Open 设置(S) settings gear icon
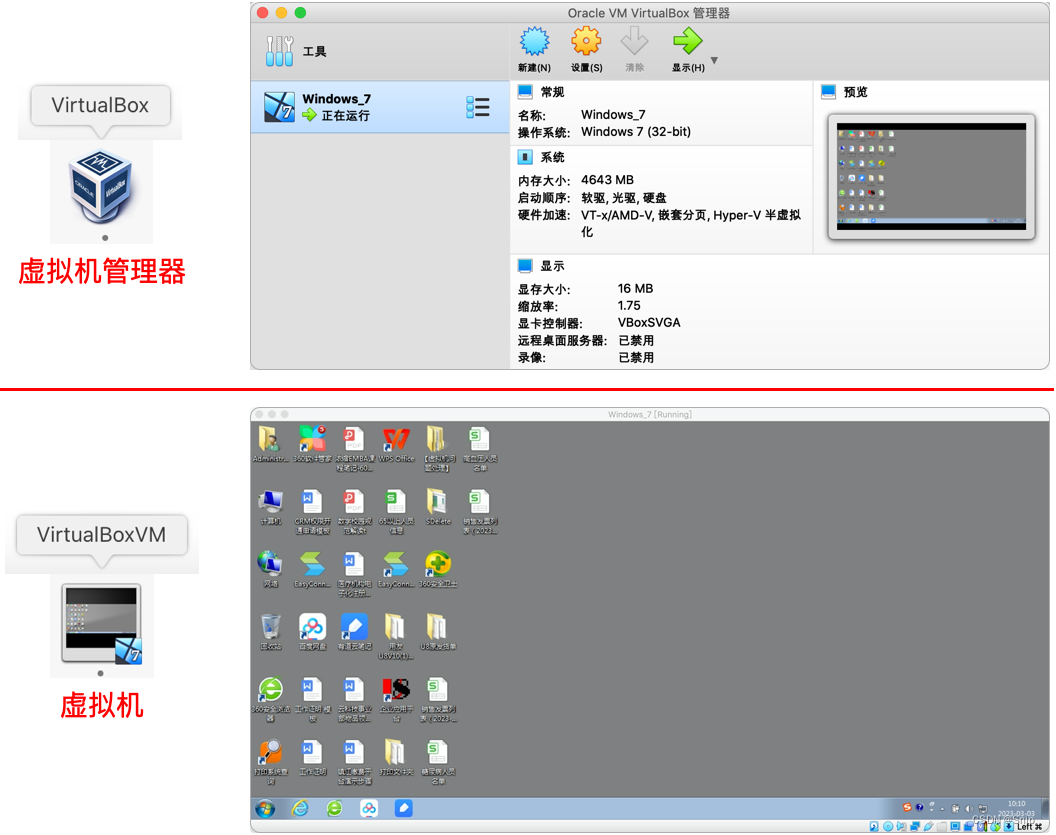The height and width of the screenshot is (835, 1056). tap(586, 42)
